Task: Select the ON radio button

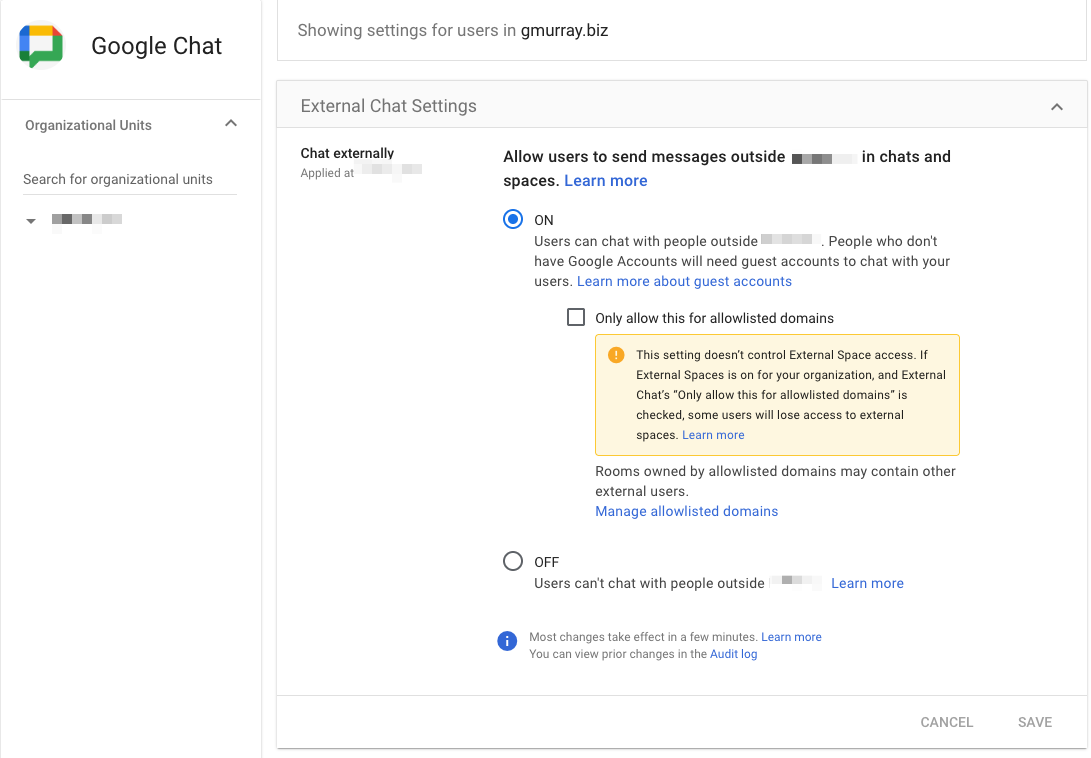Action: (513, 219)
